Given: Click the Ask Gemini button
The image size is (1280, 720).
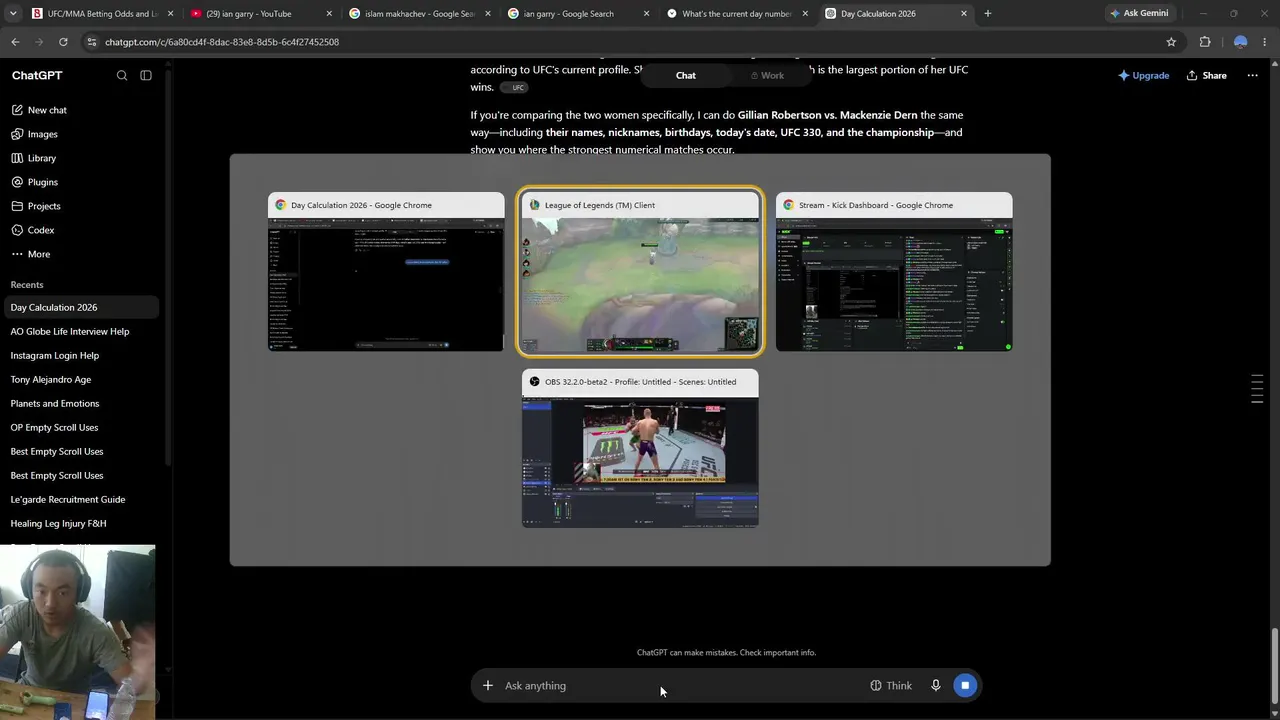Looking at the screenshot, I should tap(1139, 13).
